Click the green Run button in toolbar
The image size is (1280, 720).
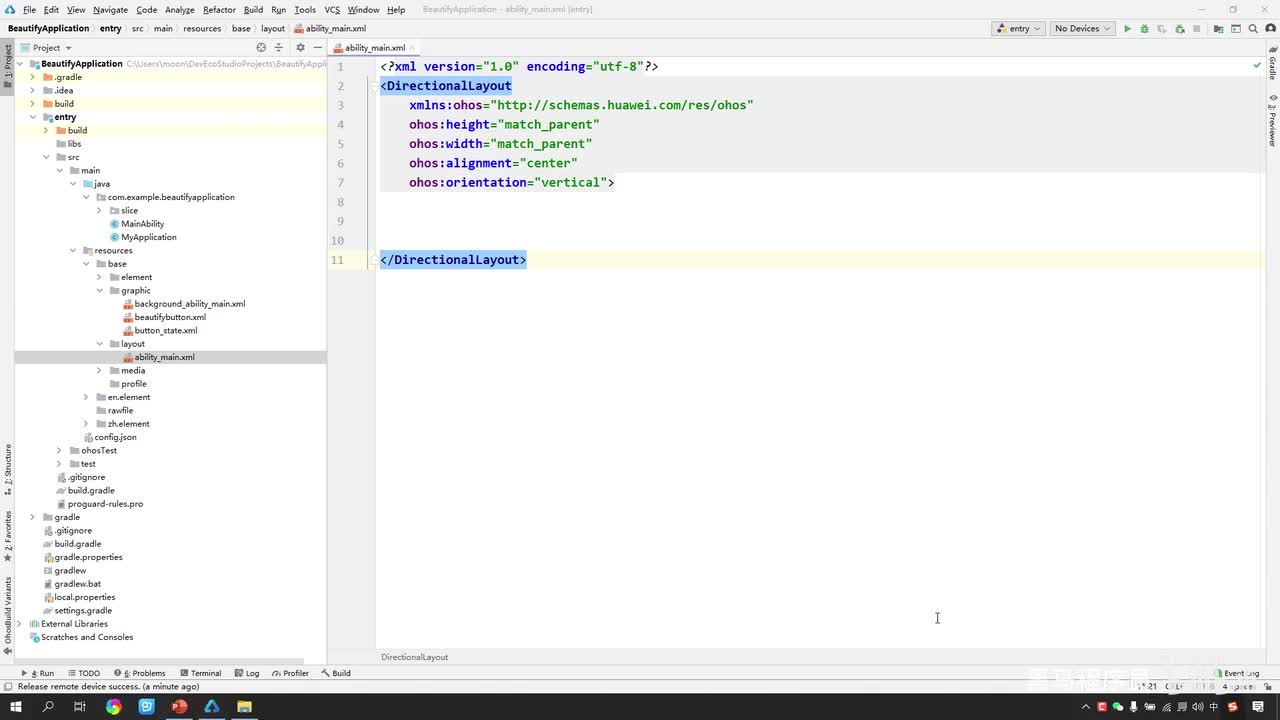pos(1127,29)
